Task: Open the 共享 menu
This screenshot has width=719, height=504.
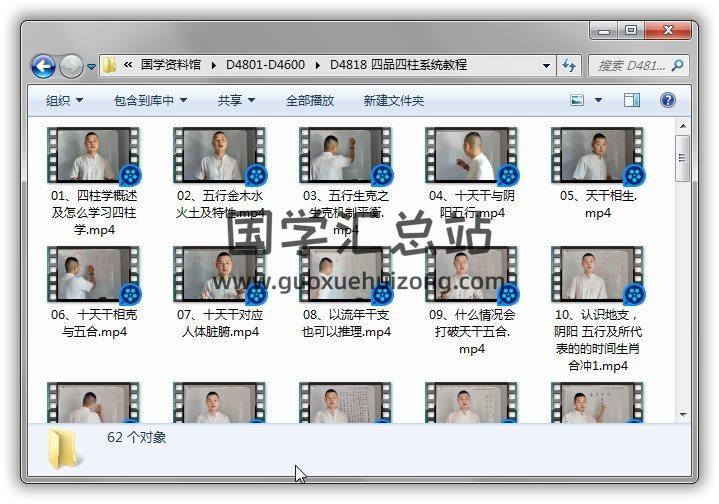Action: click(x=236, y=100)
